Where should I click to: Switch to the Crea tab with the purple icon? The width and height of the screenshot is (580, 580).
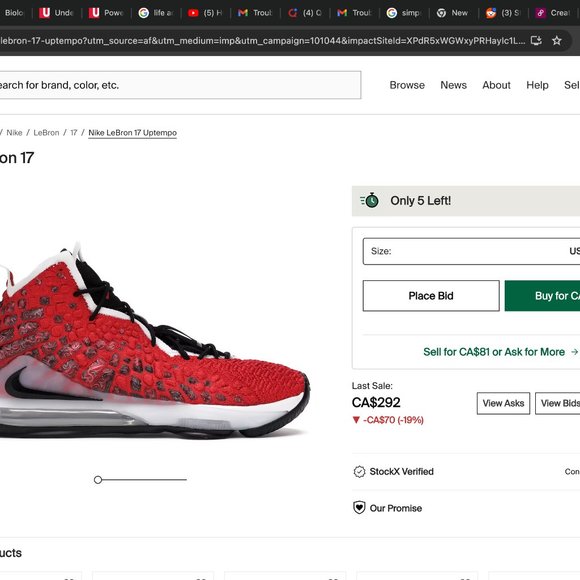(x=553, y=13)
